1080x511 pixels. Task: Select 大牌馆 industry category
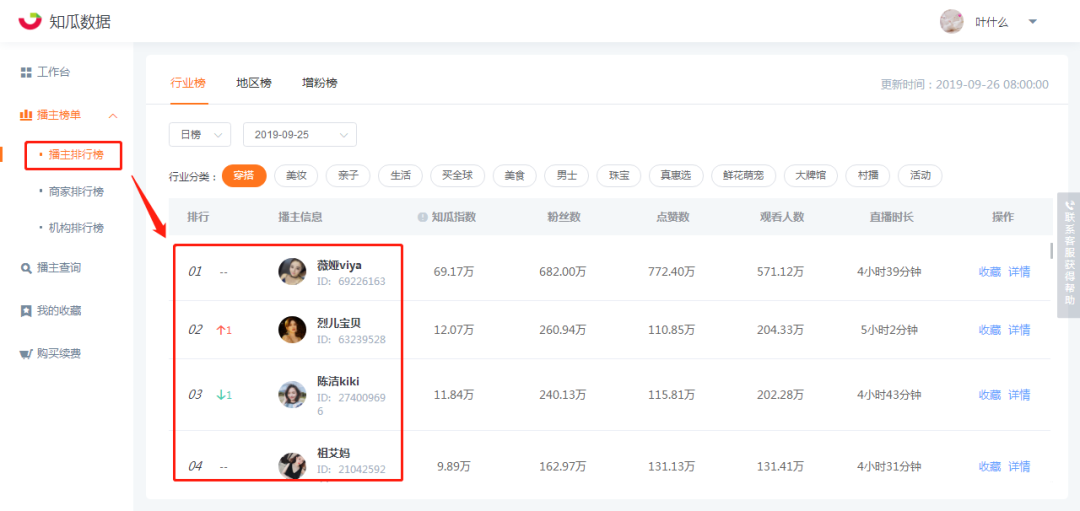(811, 176)
